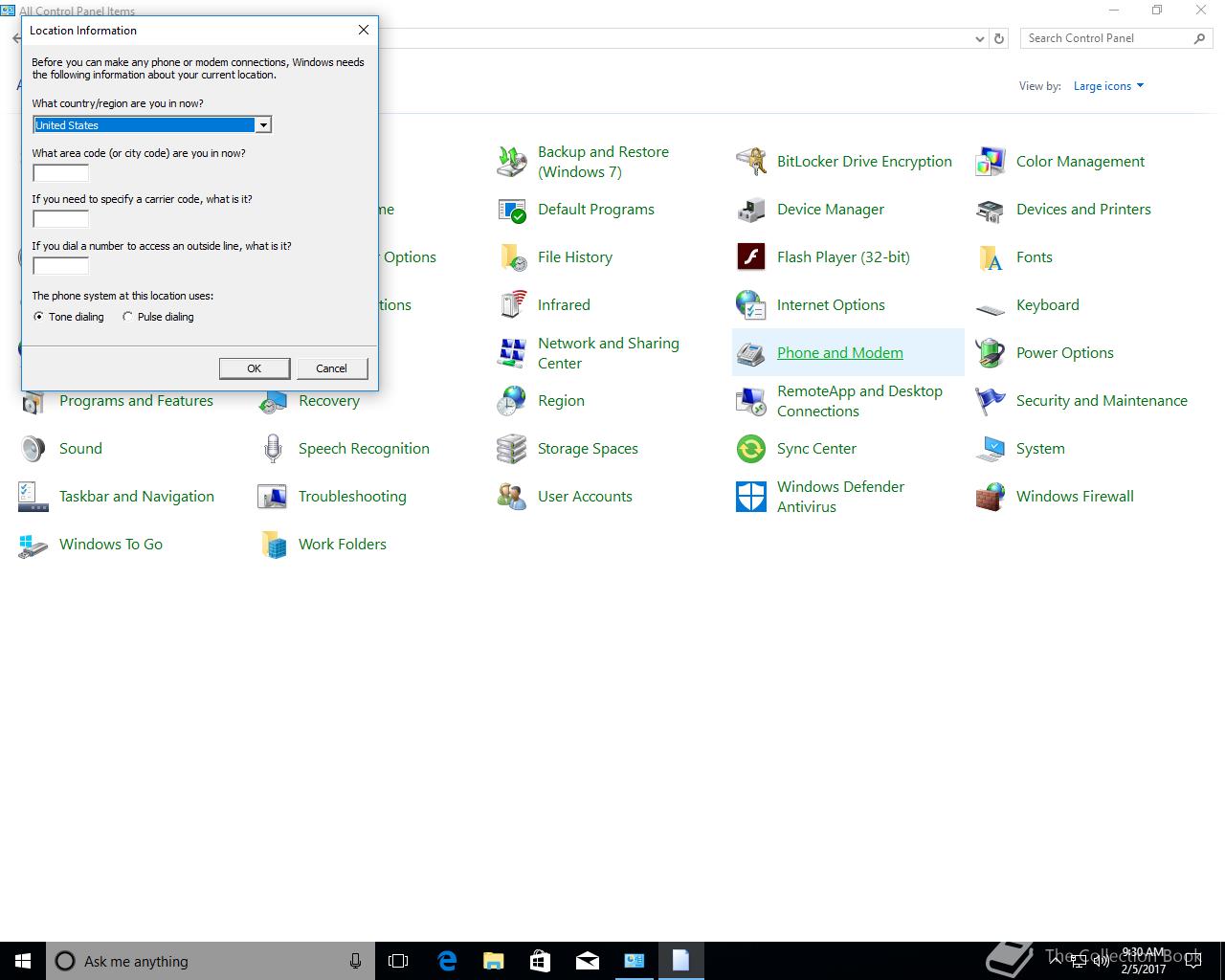The height and width of the screenshot is (980, 1225).
Task: Launch Microsoft Edge from the taskbar
Action: (x=446, y=961)
